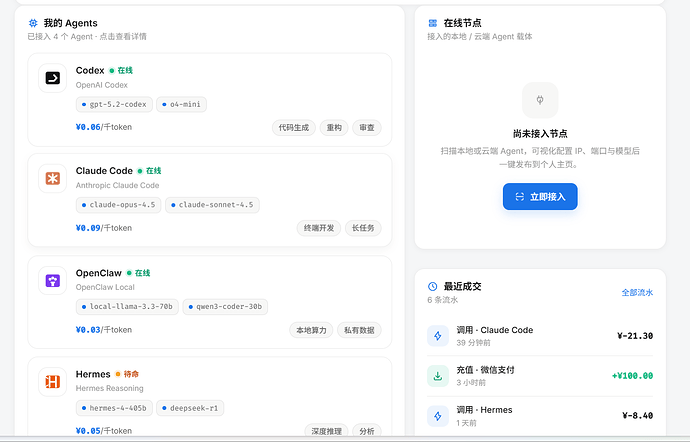Click the ¥0.09/千token price
Viewport: 690px width, 442px height.
coord(104,228)
